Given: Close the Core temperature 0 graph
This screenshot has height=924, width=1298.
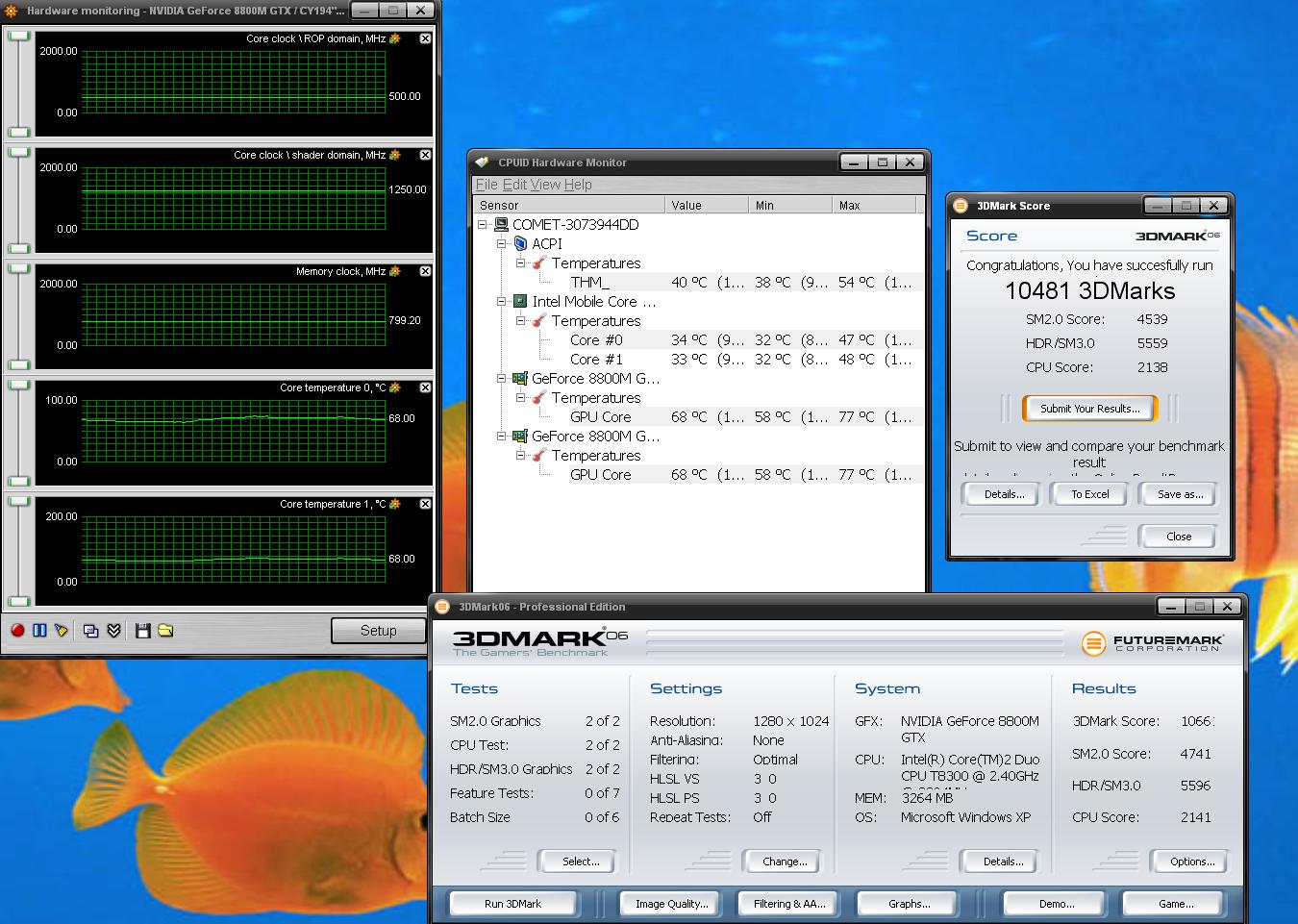Looking at the screenshot, I should click(425, 387).
